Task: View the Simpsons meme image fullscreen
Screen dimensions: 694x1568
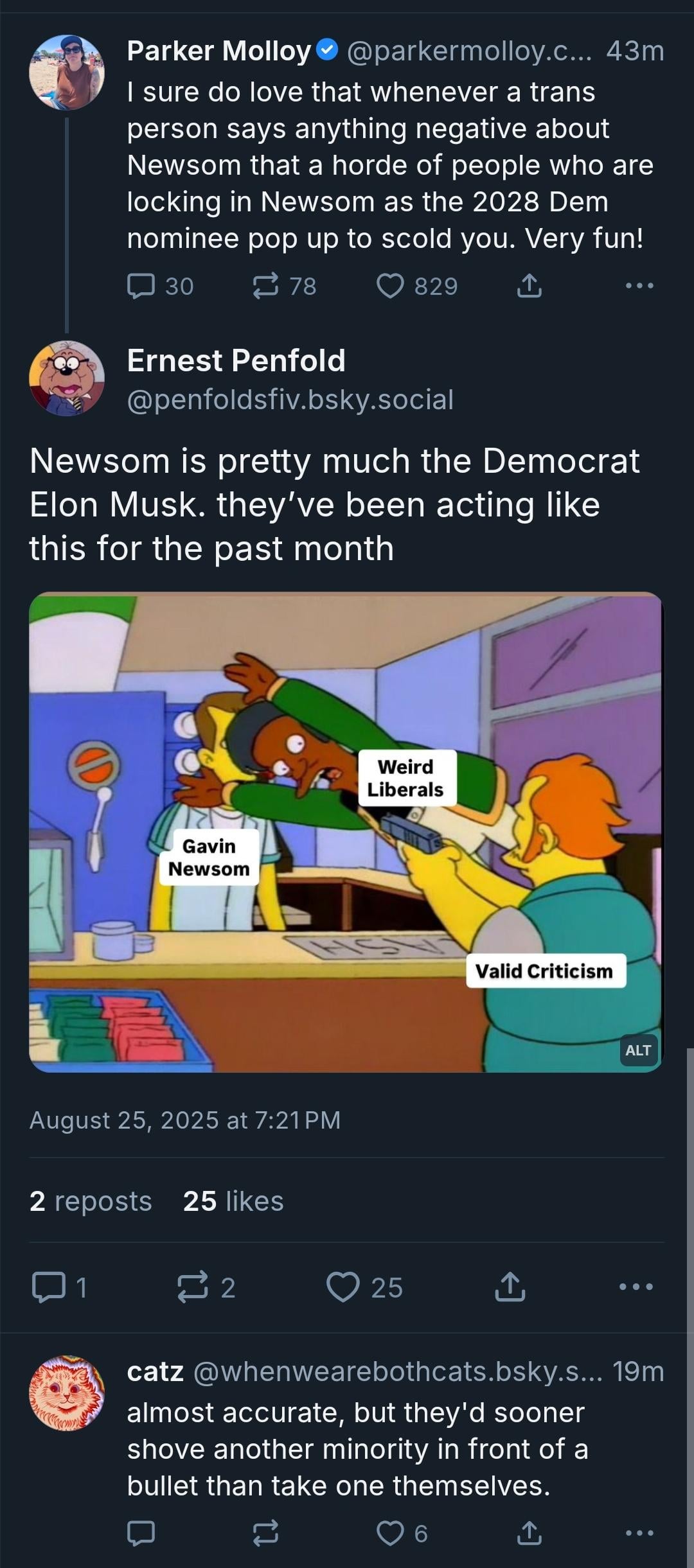Action: click(x=346, y=832)
